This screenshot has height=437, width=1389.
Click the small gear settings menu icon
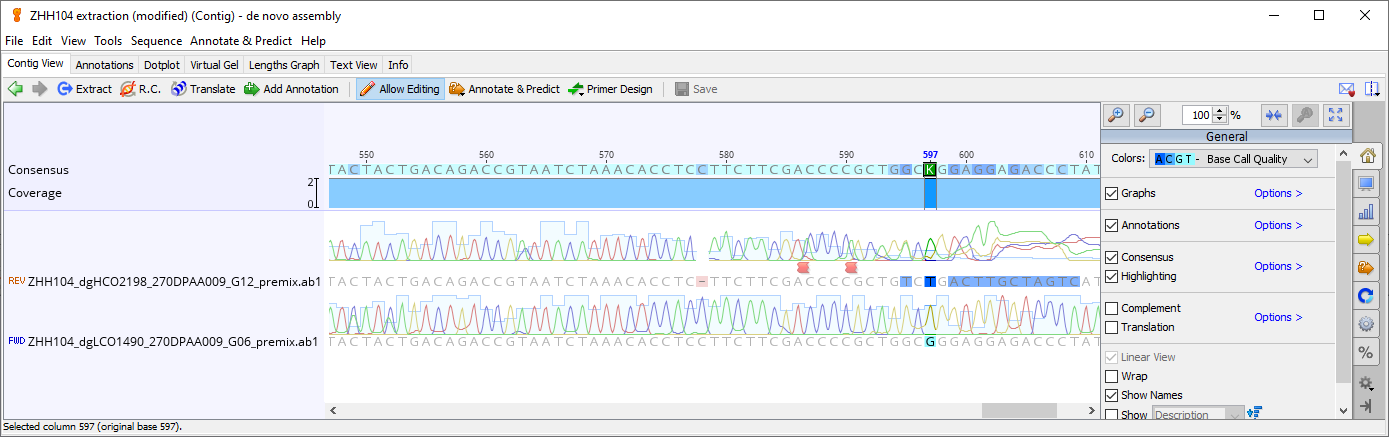[x=1367, y=382]
